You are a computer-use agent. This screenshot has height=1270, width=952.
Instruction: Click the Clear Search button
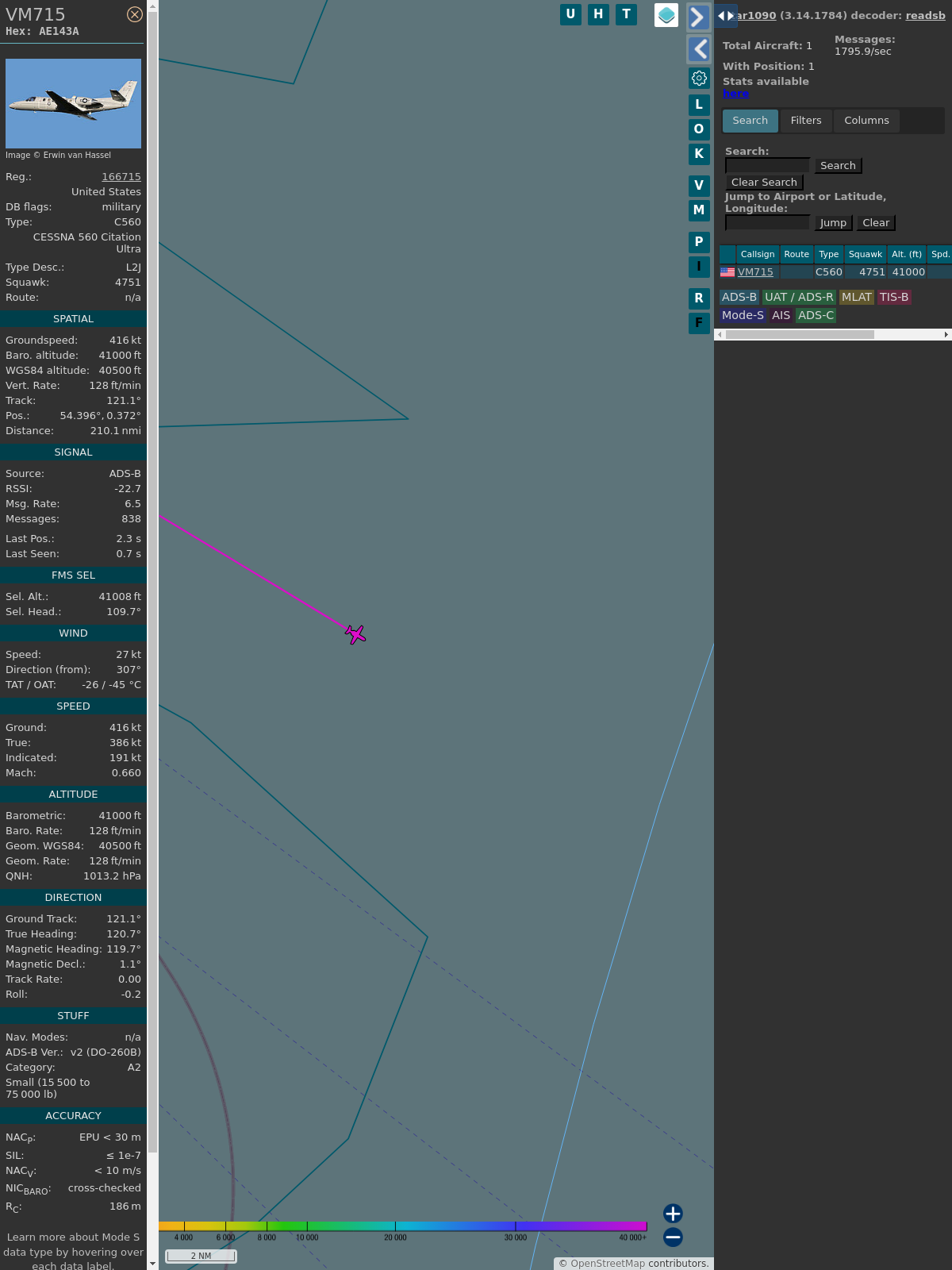(x=764, y=183)
